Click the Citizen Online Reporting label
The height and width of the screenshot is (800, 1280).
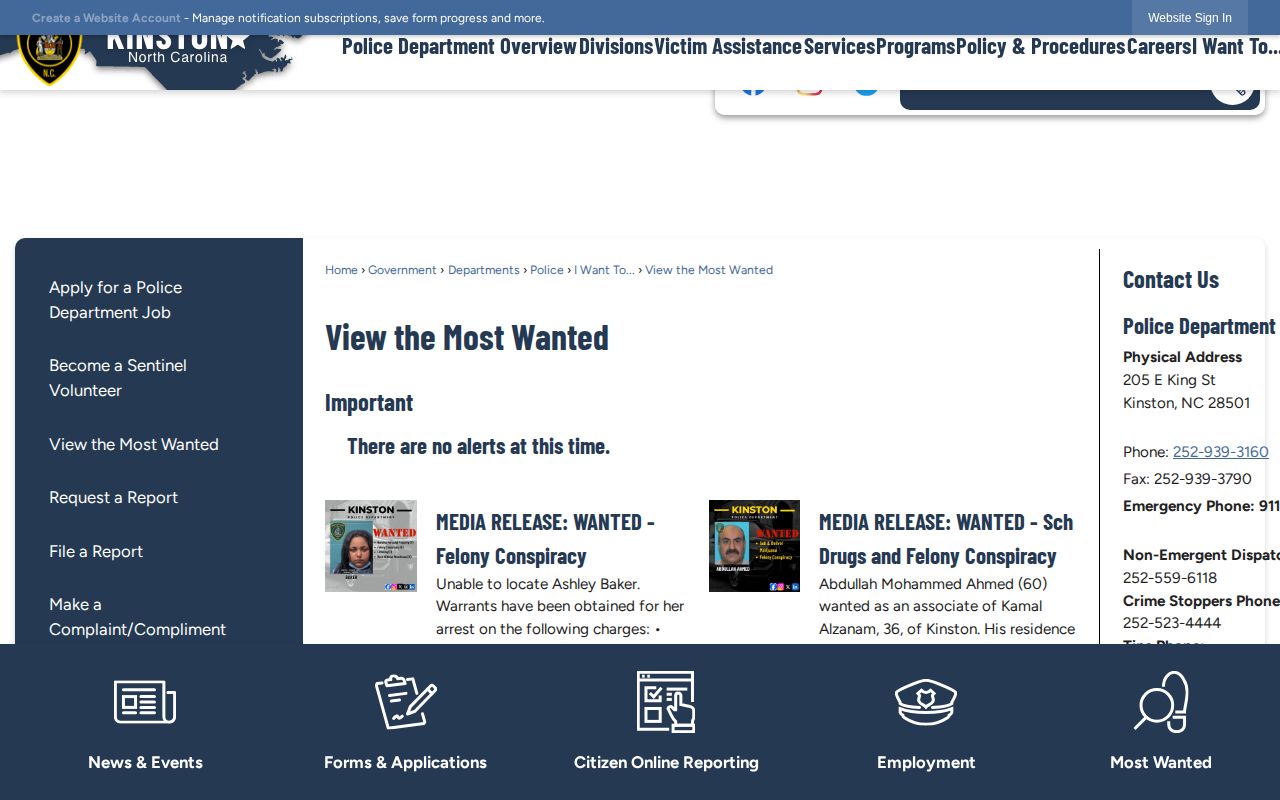pos(666,762)
